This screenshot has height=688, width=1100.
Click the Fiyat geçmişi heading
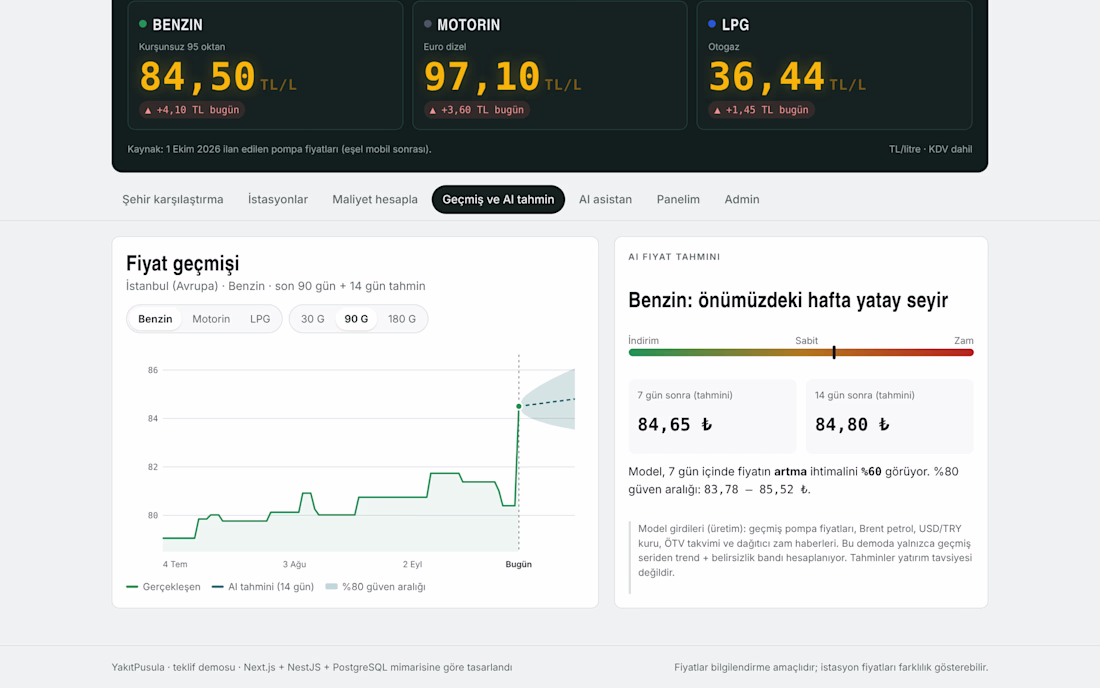click(182, 263)
